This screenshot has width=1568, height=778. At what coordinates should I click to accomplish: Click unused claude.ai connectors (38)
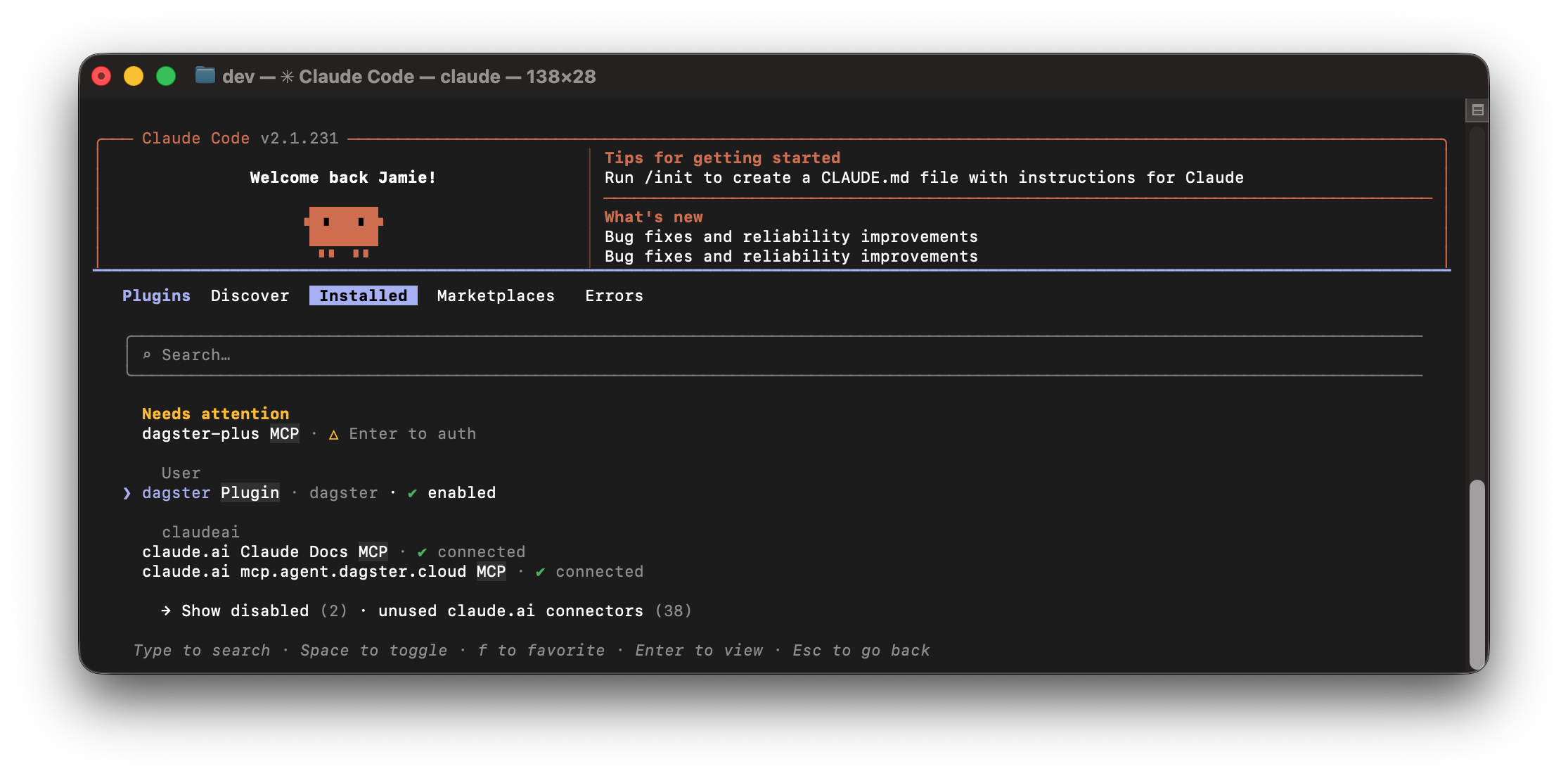tap(535, 611)
